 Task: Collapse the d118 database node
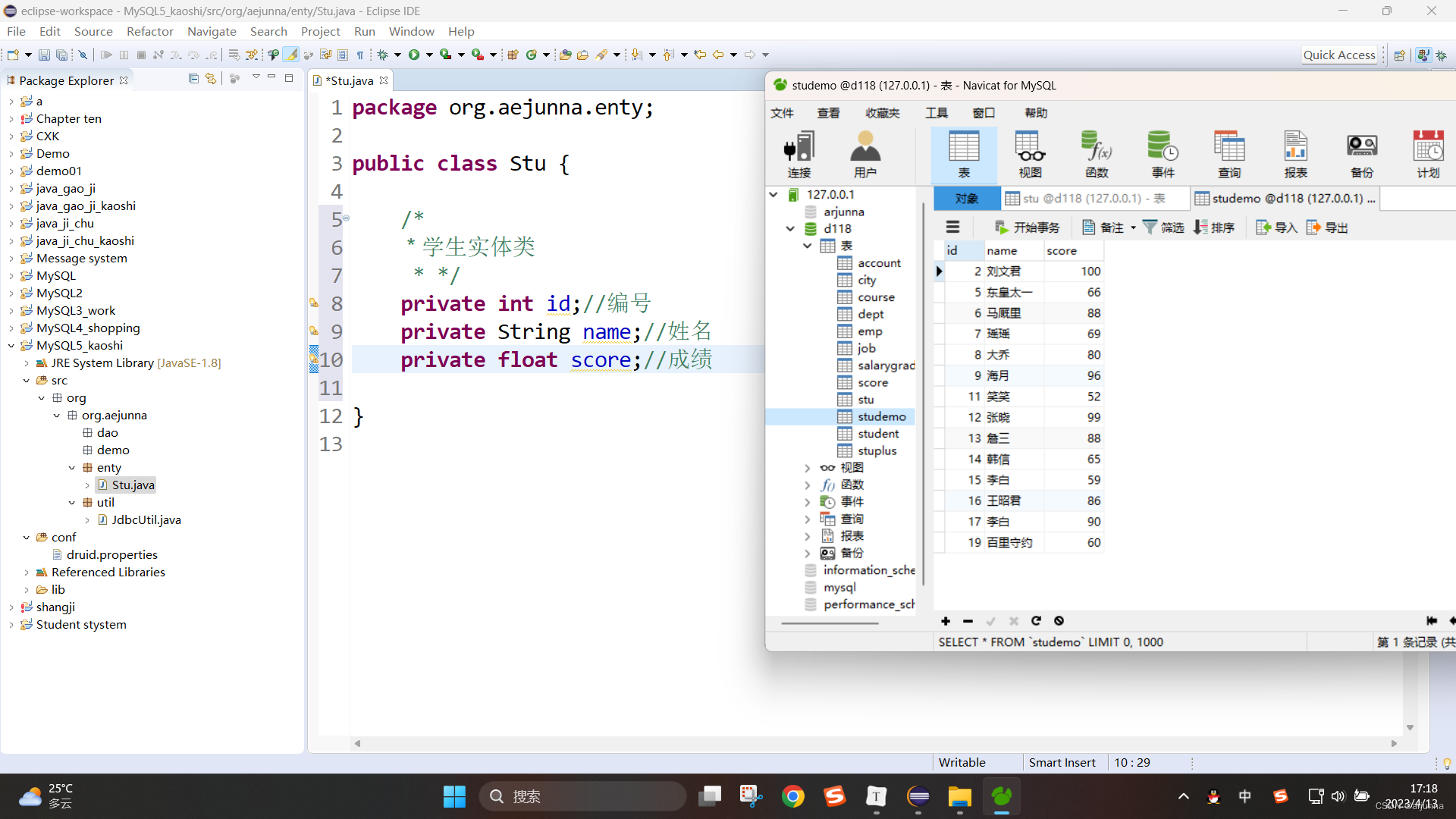790,228
